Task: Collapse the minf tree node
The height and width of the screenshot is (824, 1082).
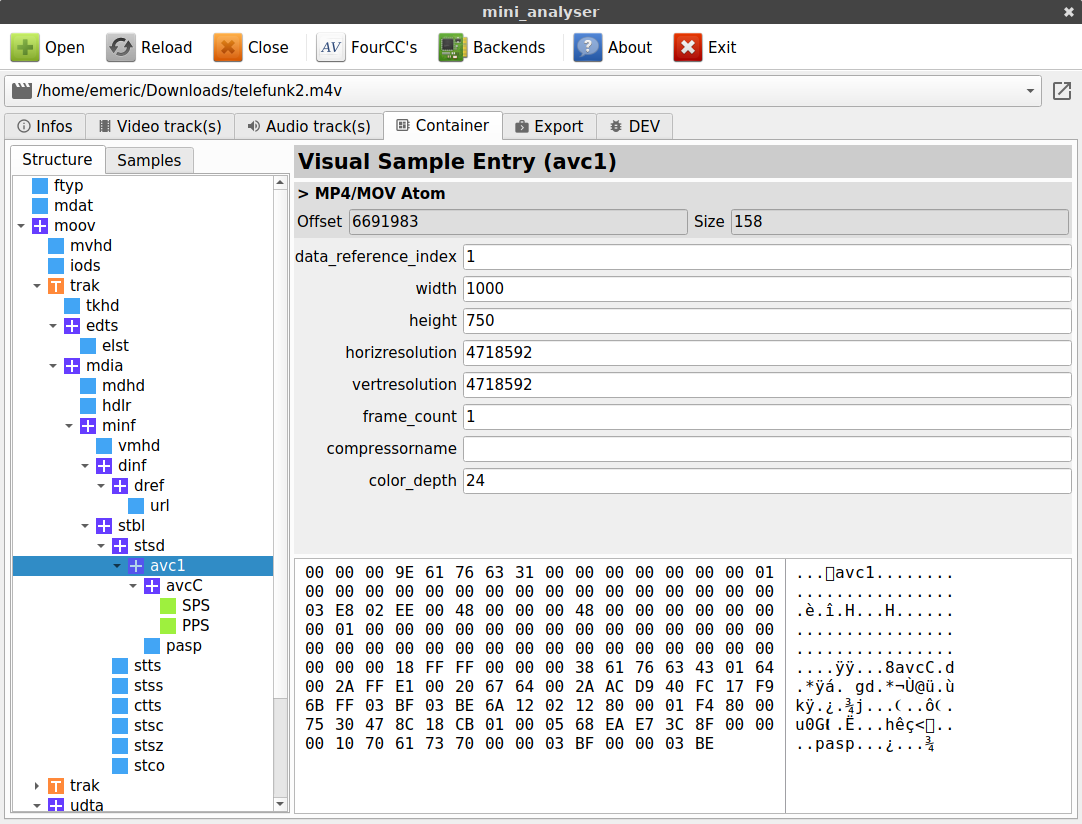Action: (69, 426)
